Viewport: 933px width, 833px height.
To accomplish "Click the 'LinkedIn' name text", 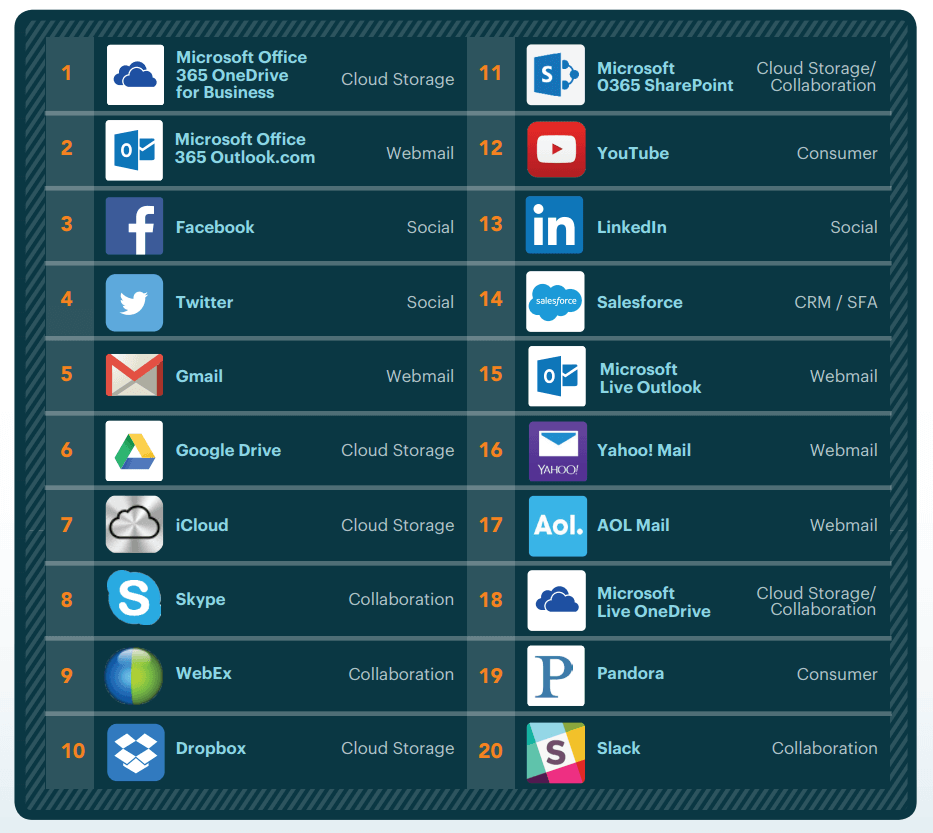I will pos(632,227).
